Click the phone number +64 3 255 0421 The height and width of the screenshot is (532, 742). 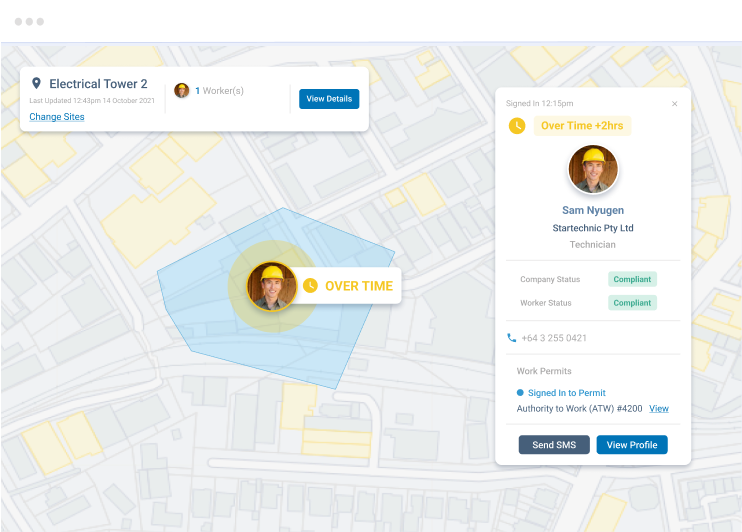tap(554, 338)
